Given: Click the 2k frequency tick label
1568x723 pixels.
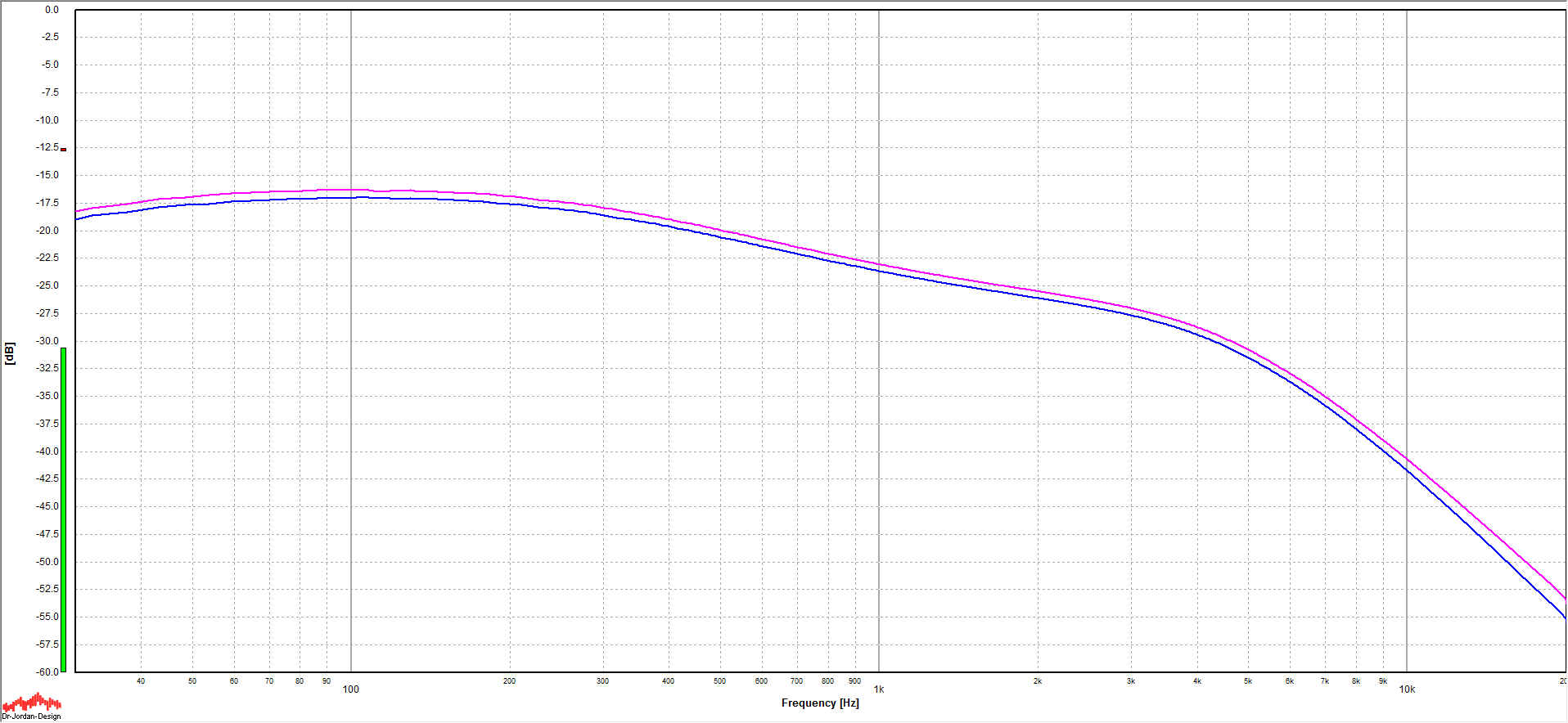Looking at the screenshot, I should (x=1038, y=681).
